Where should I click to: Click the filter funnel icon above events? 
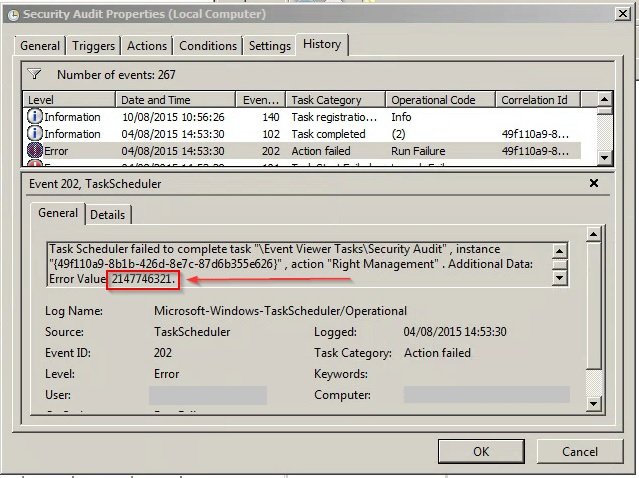[35, 74]
